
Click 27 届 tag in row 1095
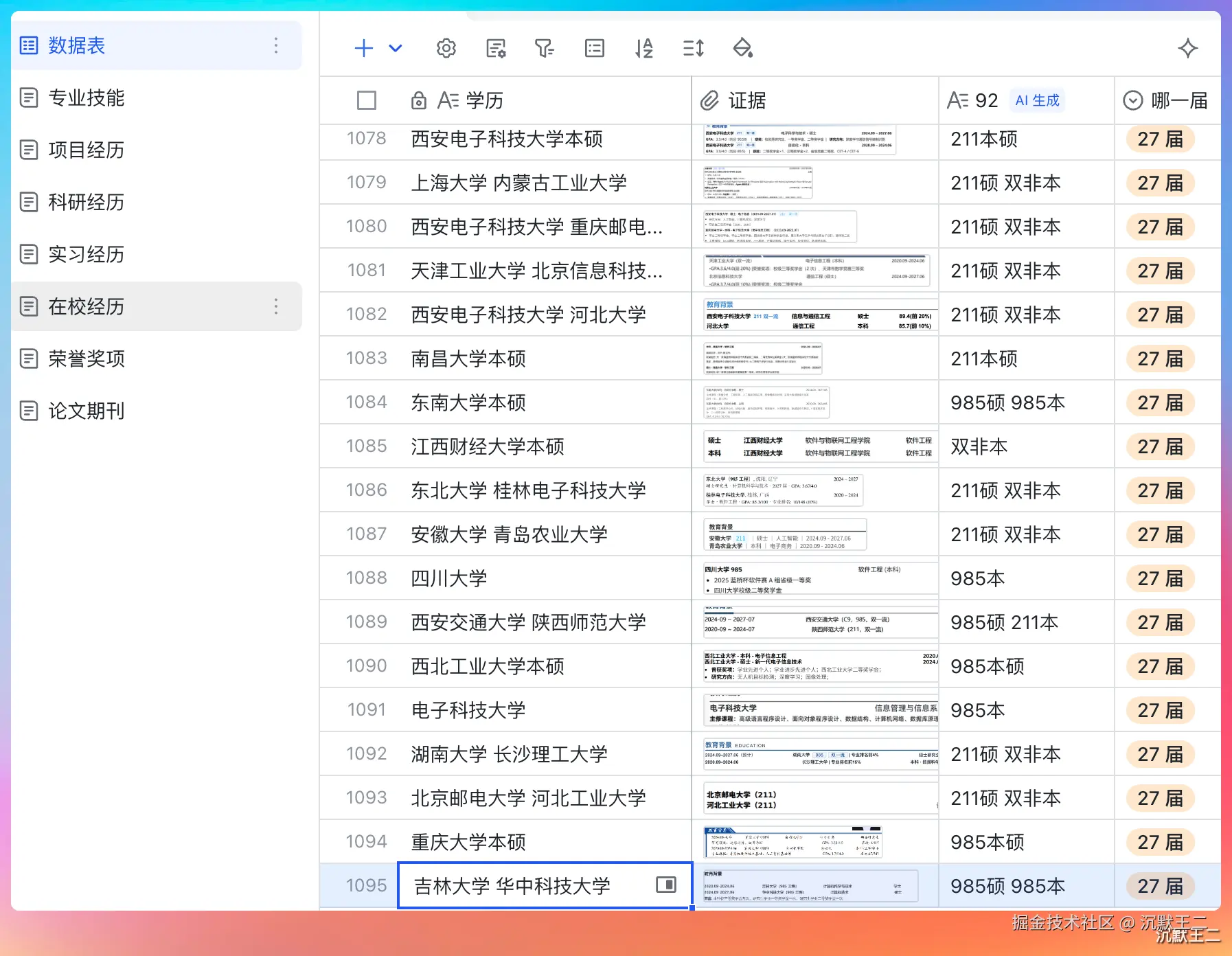click(x=1160, y=886)
